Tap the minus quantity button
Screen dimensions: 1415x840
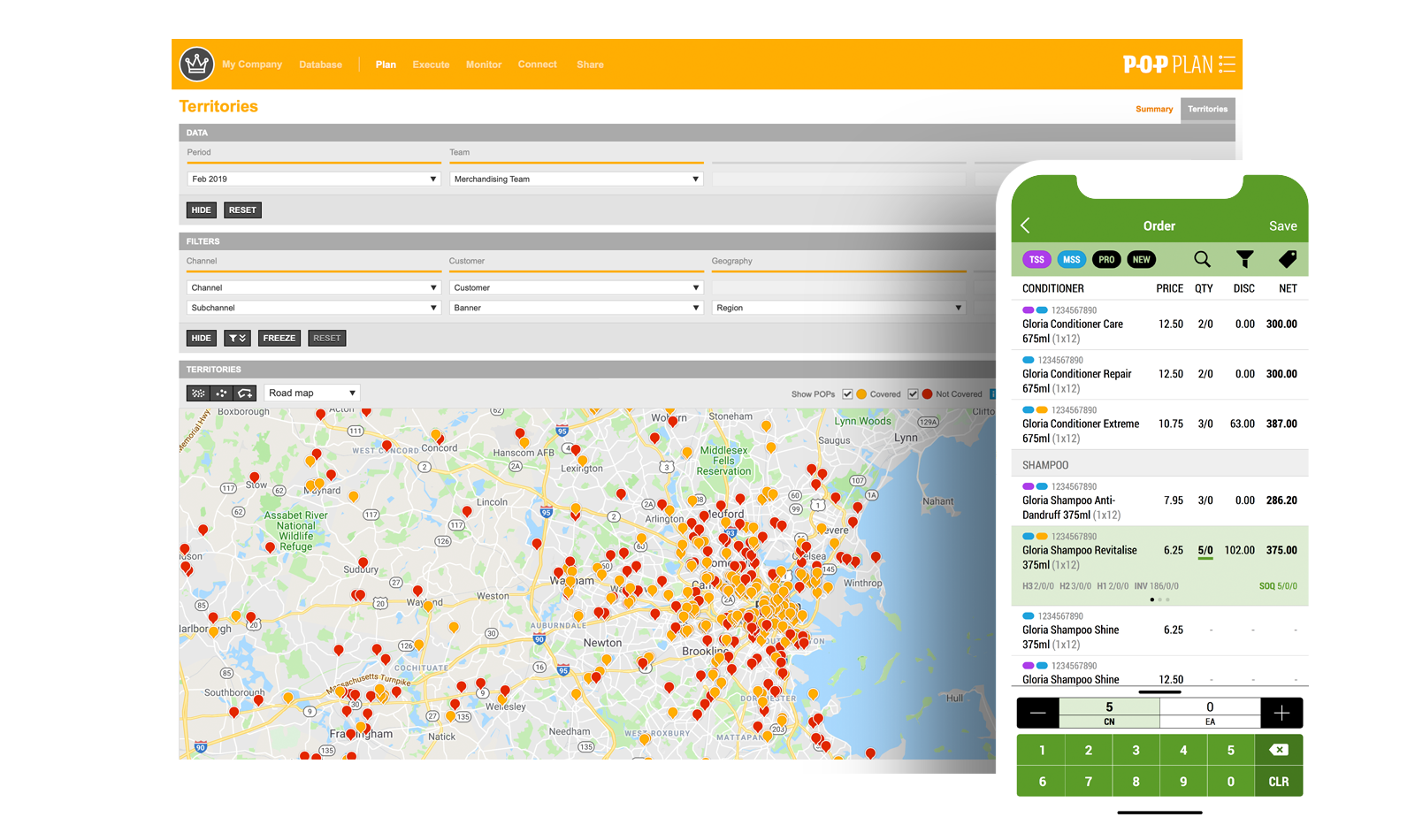[1038, 713]
